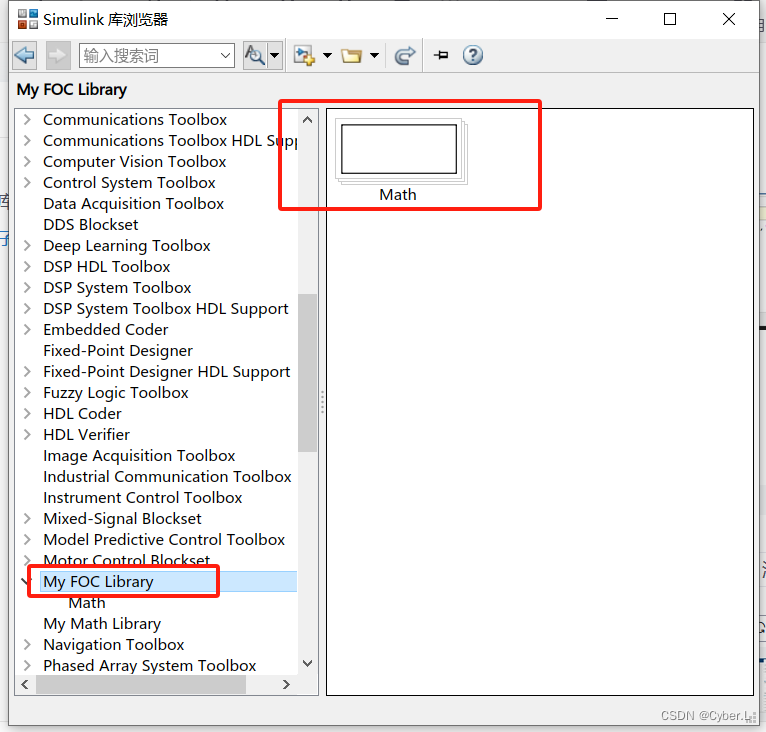Click tree horizontal scrollbar right arrow
Screen dimensions: 766x732
coord(286,685)
